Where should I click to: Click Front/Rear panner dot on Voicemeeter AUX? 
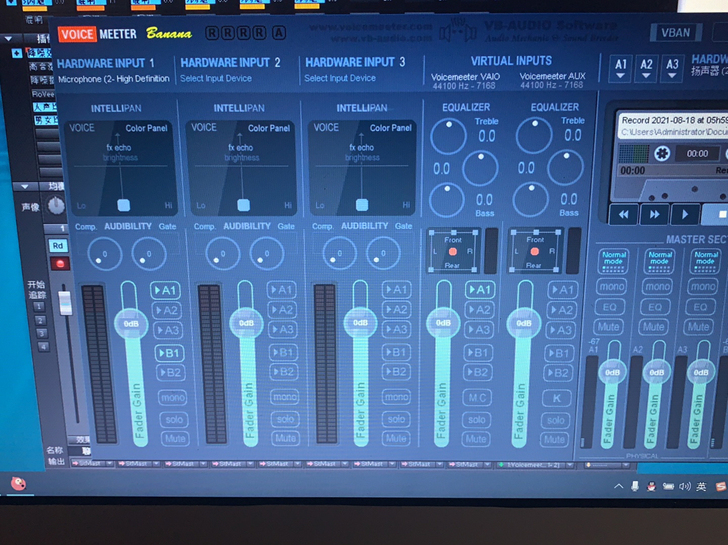534,252
